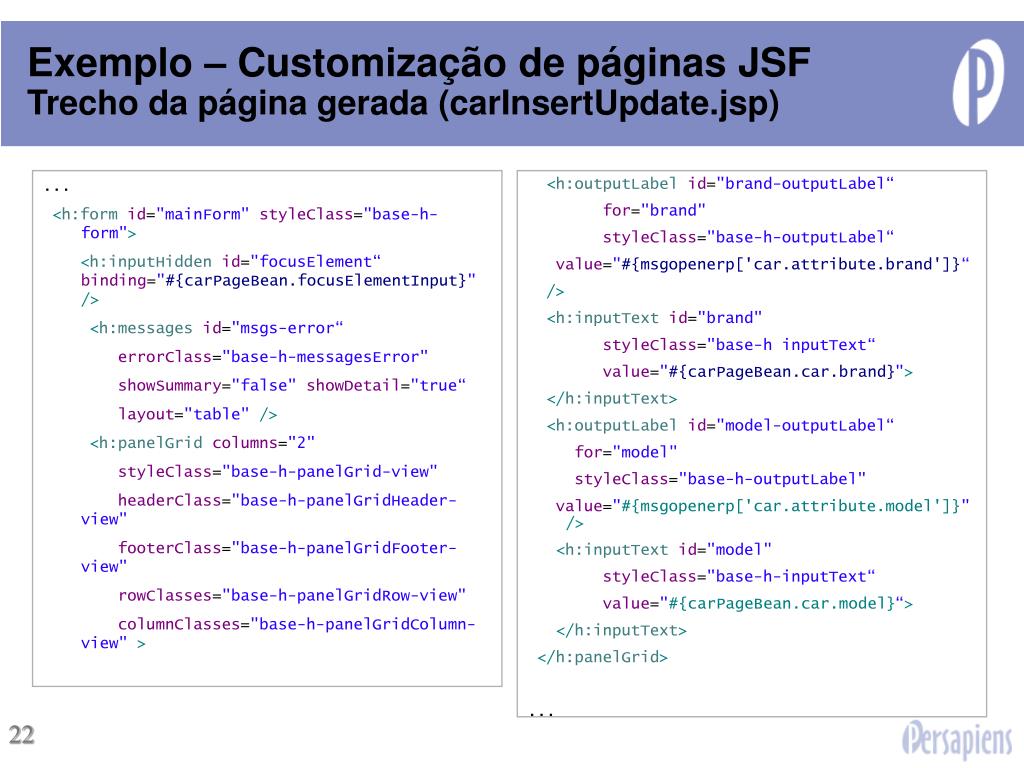Click the line 'value="#{carPageBean.car.model}">'

click(x=758, y=603)
